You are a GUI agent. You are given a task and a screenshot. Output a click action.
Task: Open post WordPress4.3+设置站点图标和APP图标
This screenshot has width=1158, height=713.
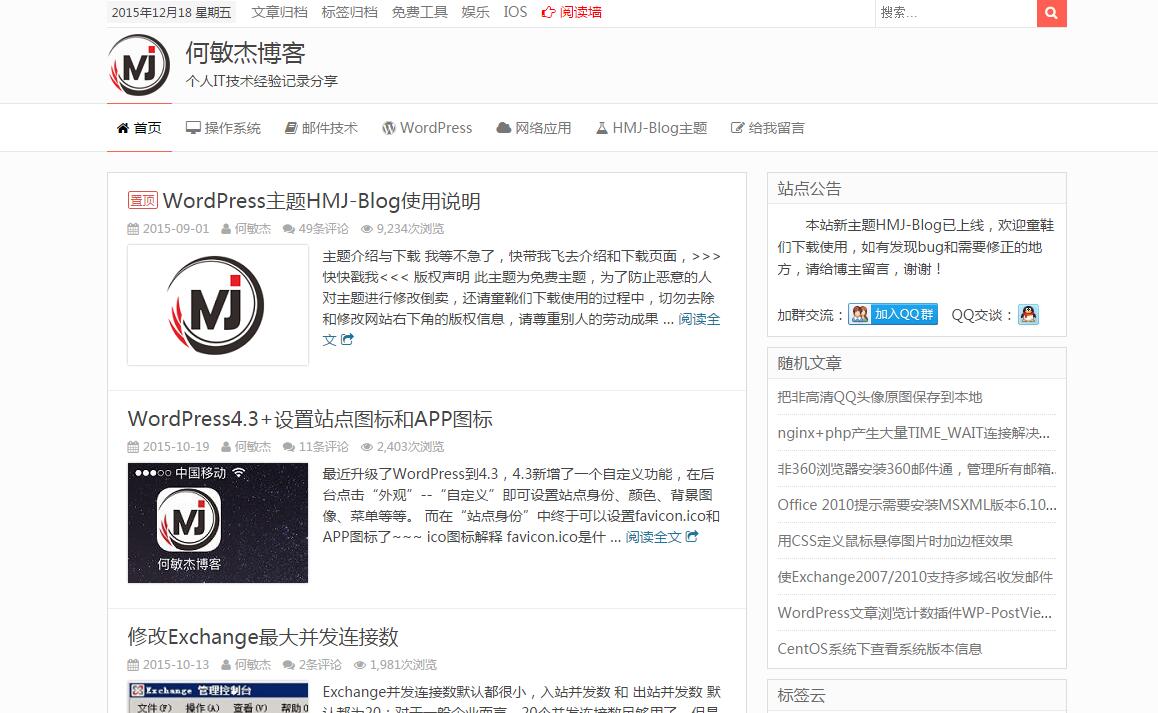tap(310, 419)
